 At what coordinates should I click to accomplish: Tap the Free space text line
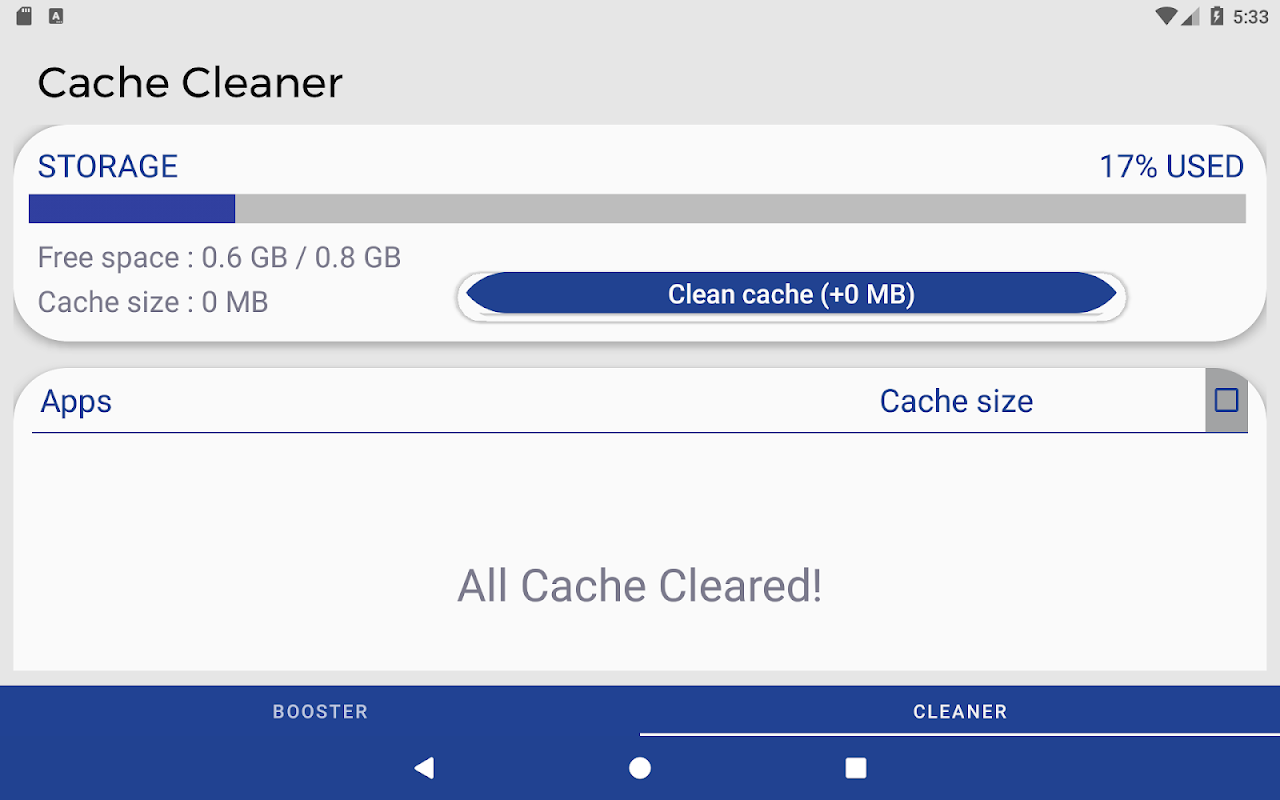(x=219, y=258)
